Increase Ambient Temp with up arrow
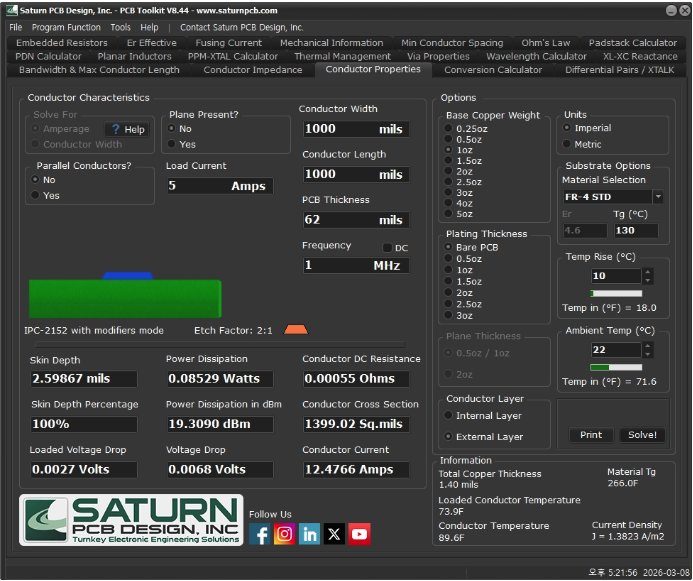 [647, 346]
